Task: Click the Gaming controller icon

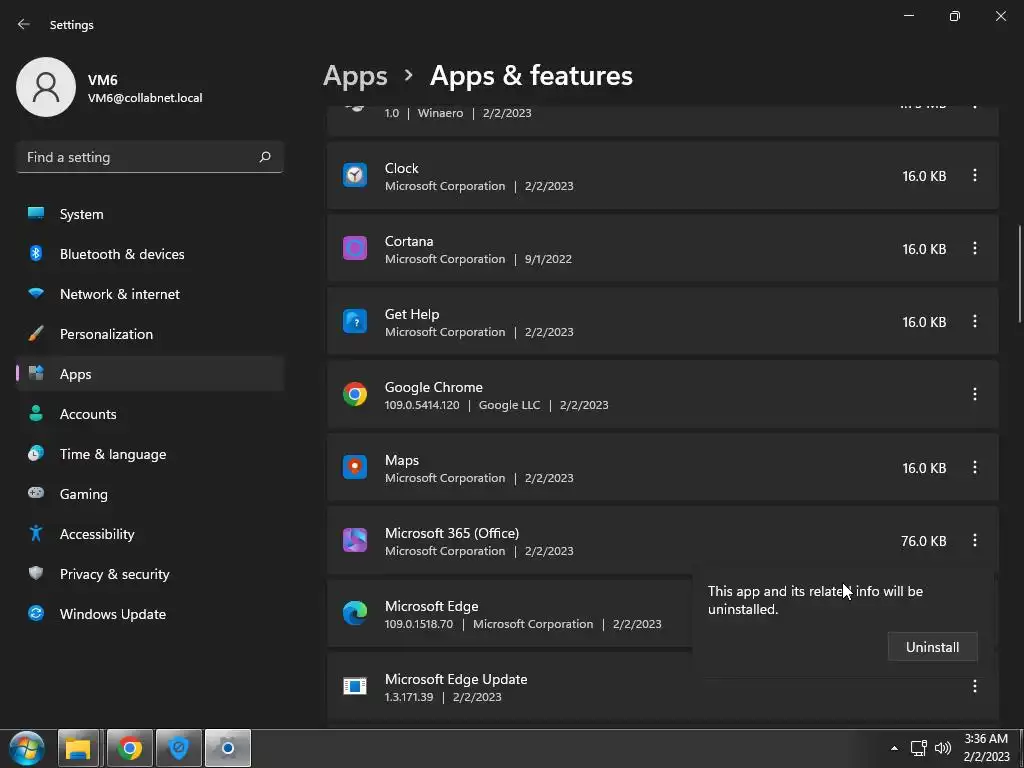Action: click(36, 493)
